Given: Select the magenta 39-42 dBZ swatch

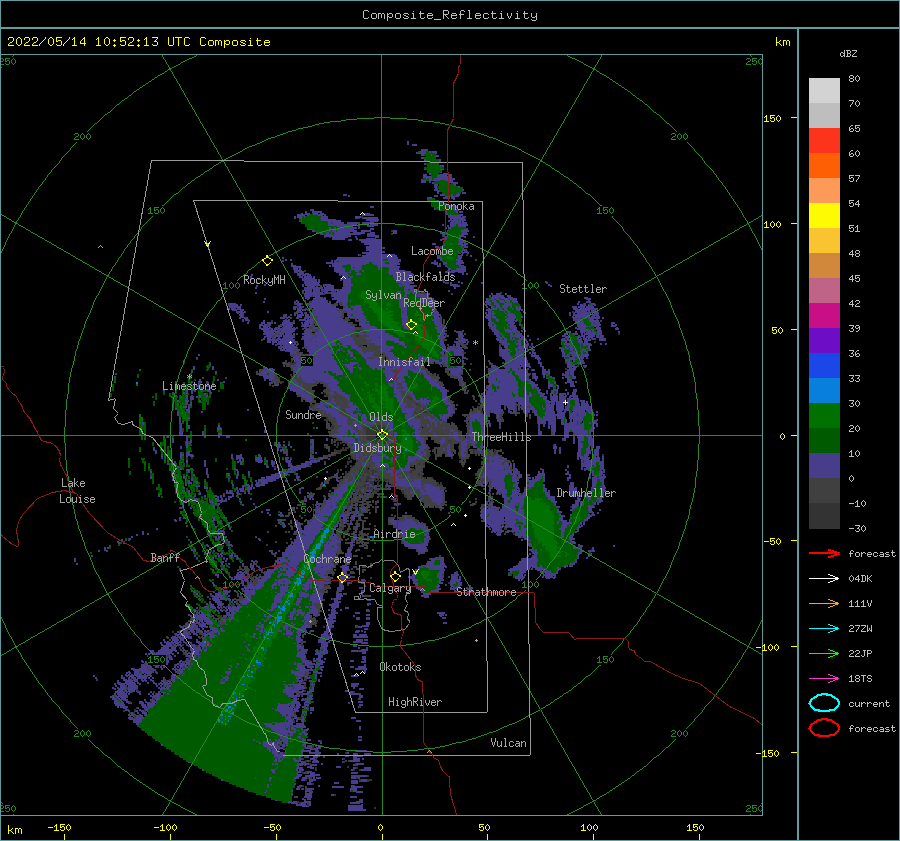Looking at the screenshot, I should click(x=824, y=315).
